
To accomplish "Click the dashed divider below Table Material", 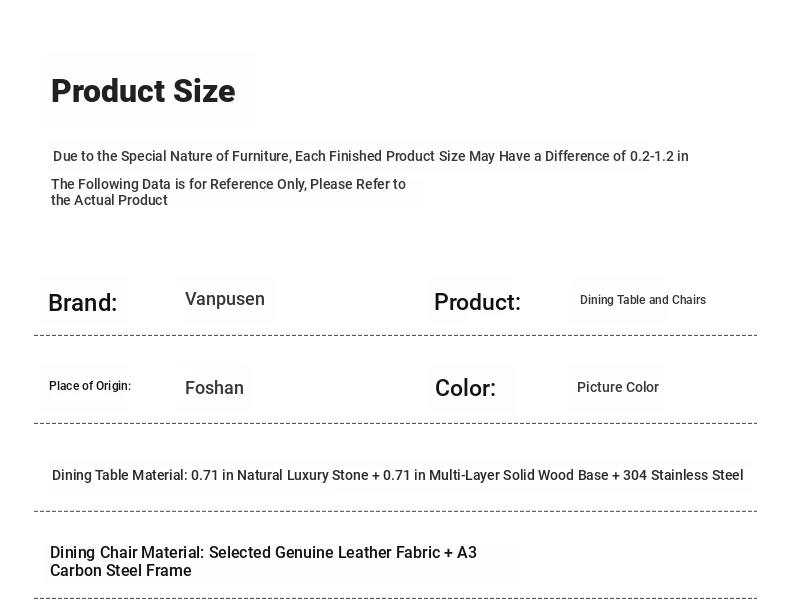I will pos(395,511).
